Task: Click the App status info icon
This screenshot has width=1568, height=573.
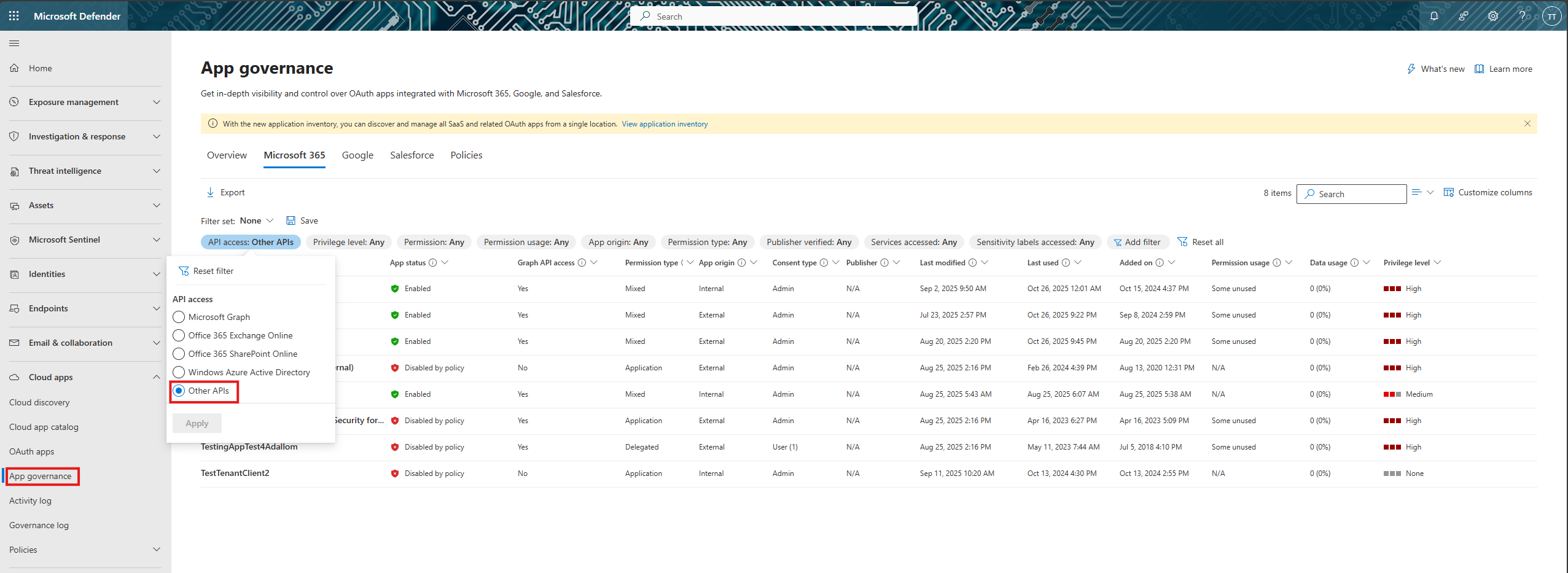Action: tap(433, 263)
